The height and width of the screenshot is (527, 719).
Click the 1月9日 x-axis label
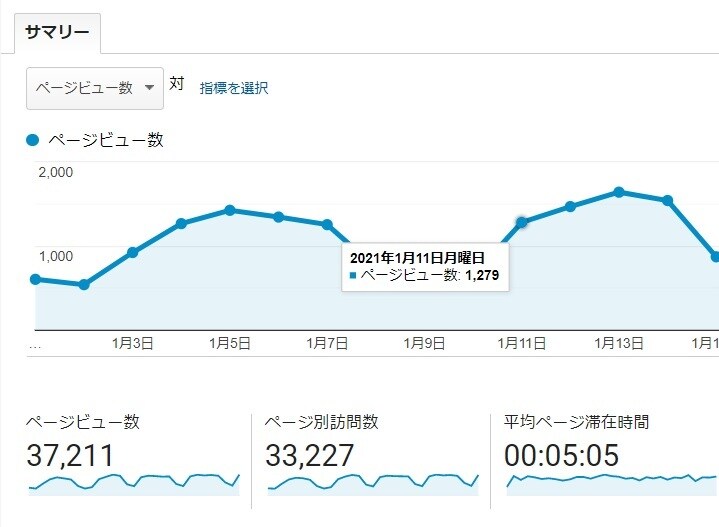424,344
